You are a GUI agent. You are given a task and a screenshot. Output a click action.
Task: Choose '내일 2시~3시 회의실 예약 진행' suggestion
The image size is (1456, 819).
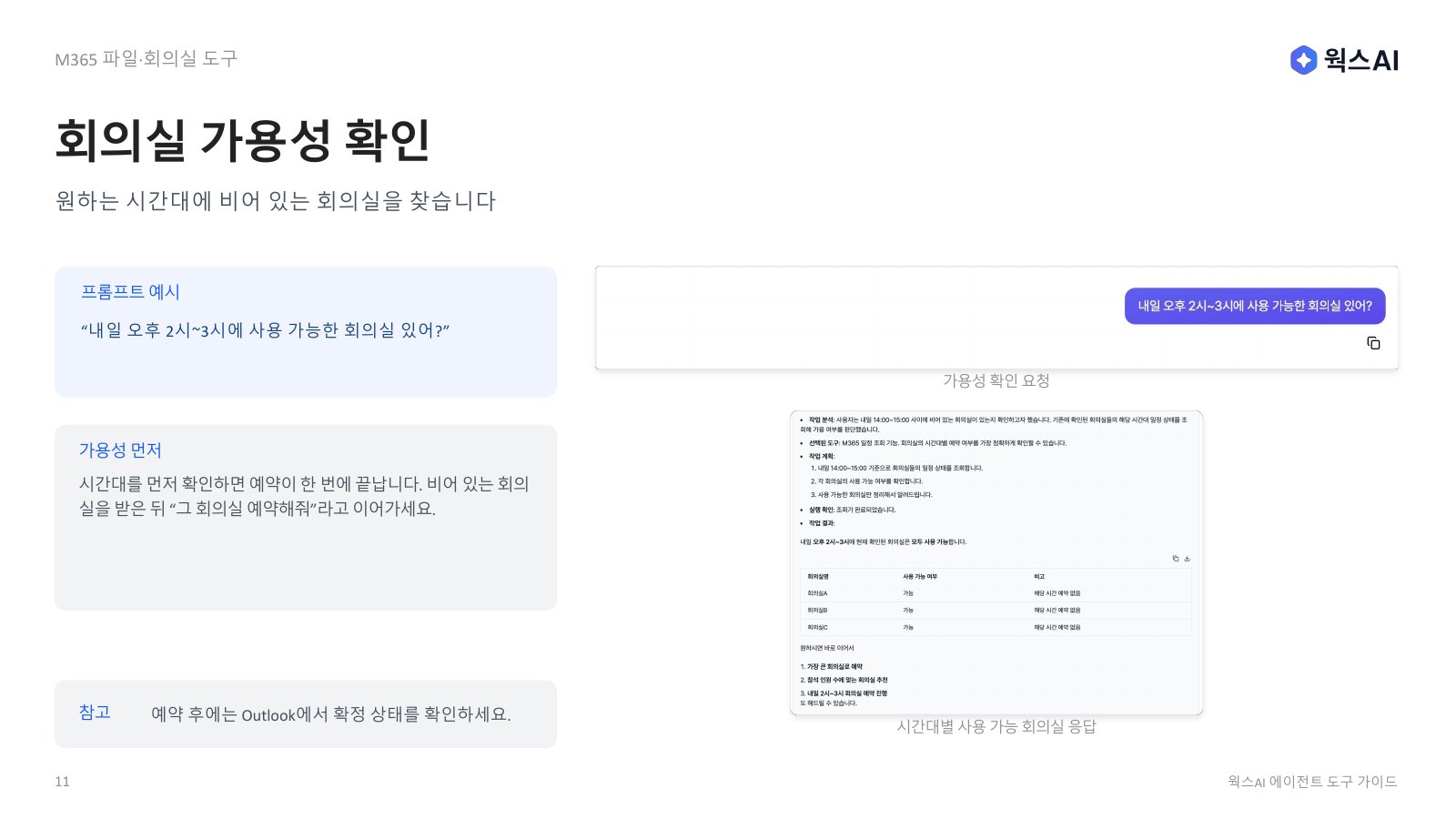point(844,693)
